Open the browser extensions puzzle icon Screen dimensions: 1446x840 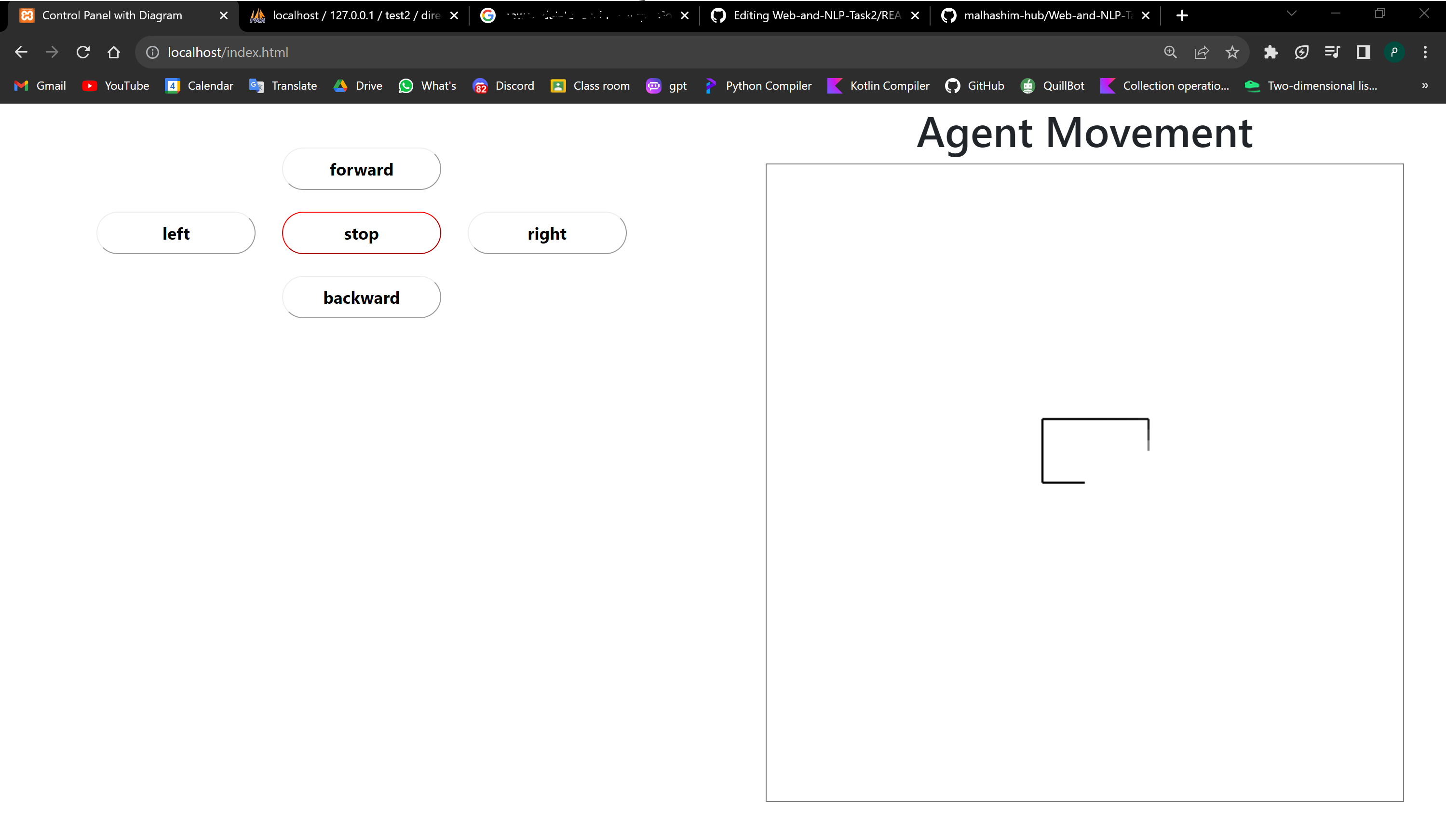1270,52
